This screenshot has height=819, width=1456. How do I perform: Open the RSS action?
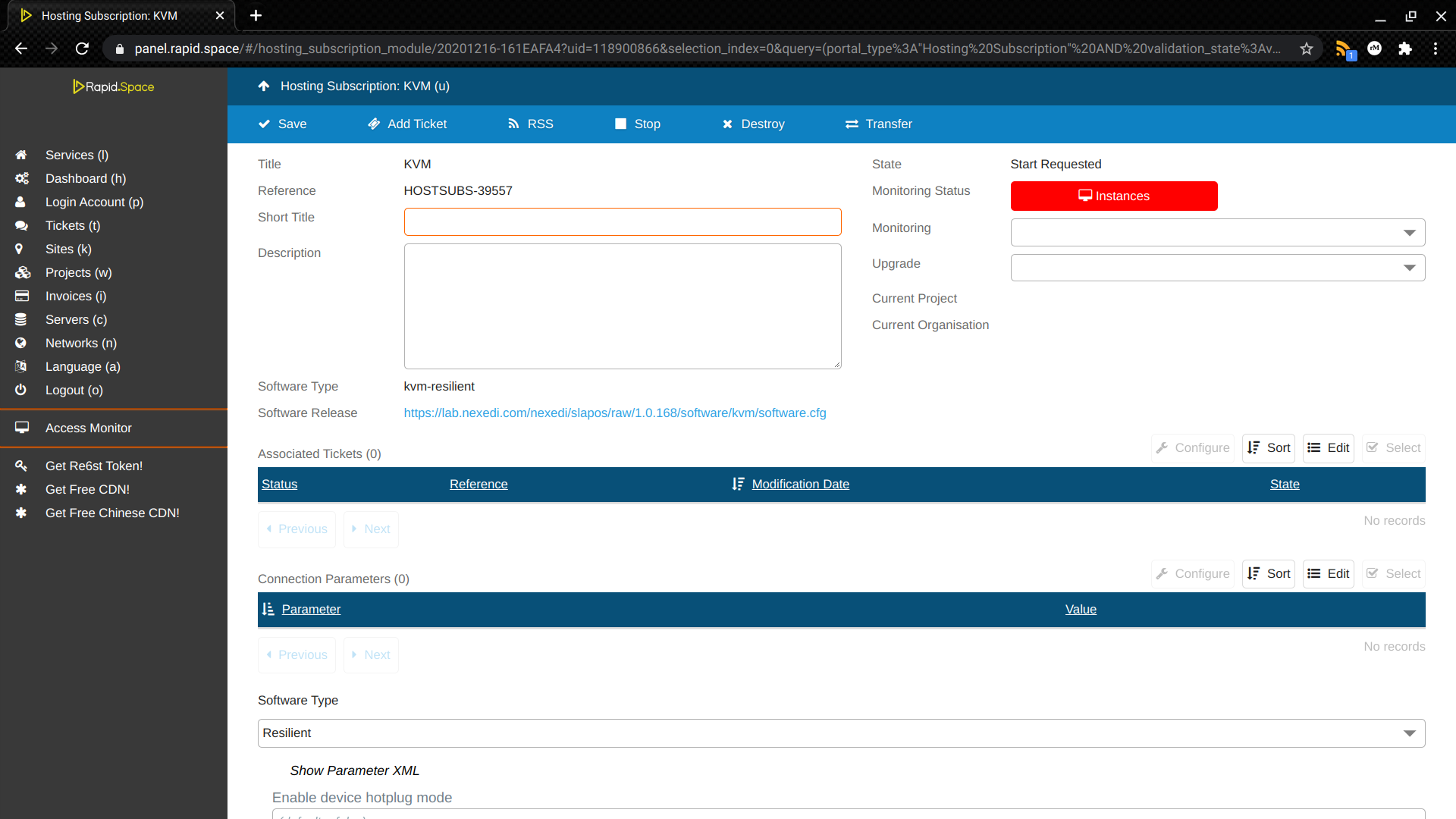coord(530,124)
